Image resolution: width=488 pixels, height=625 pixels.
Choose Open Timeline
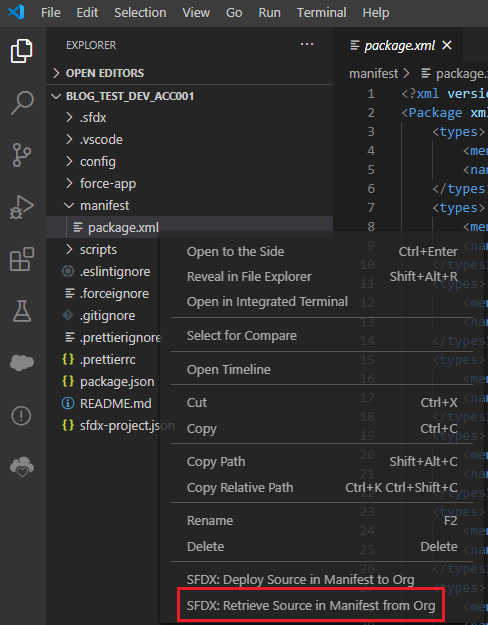[322, 369]
